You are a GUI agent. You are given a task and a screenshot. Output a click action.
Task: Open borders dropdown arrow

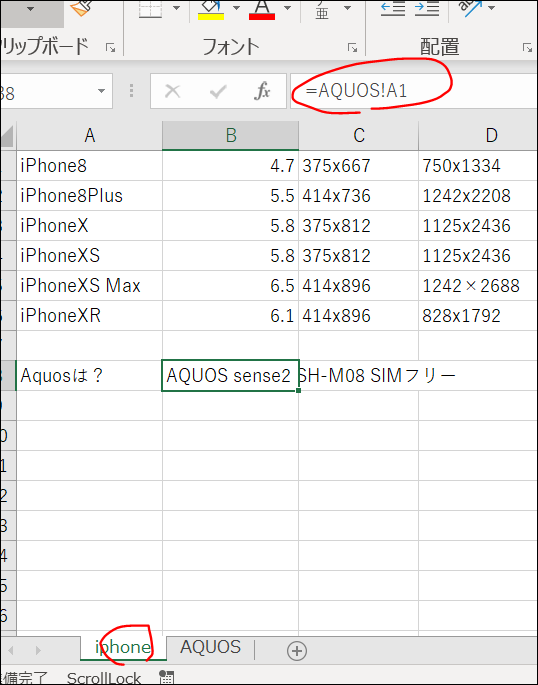176,8
